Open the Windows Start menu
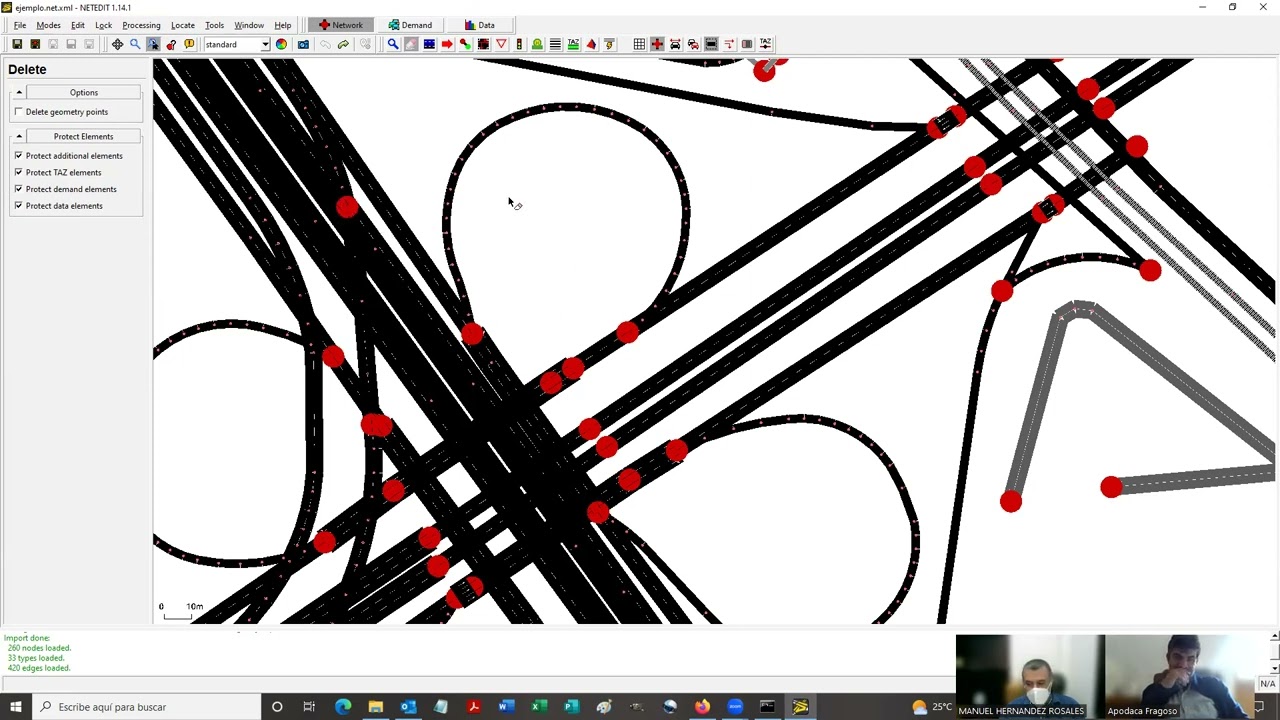 (x=15, y=707)
